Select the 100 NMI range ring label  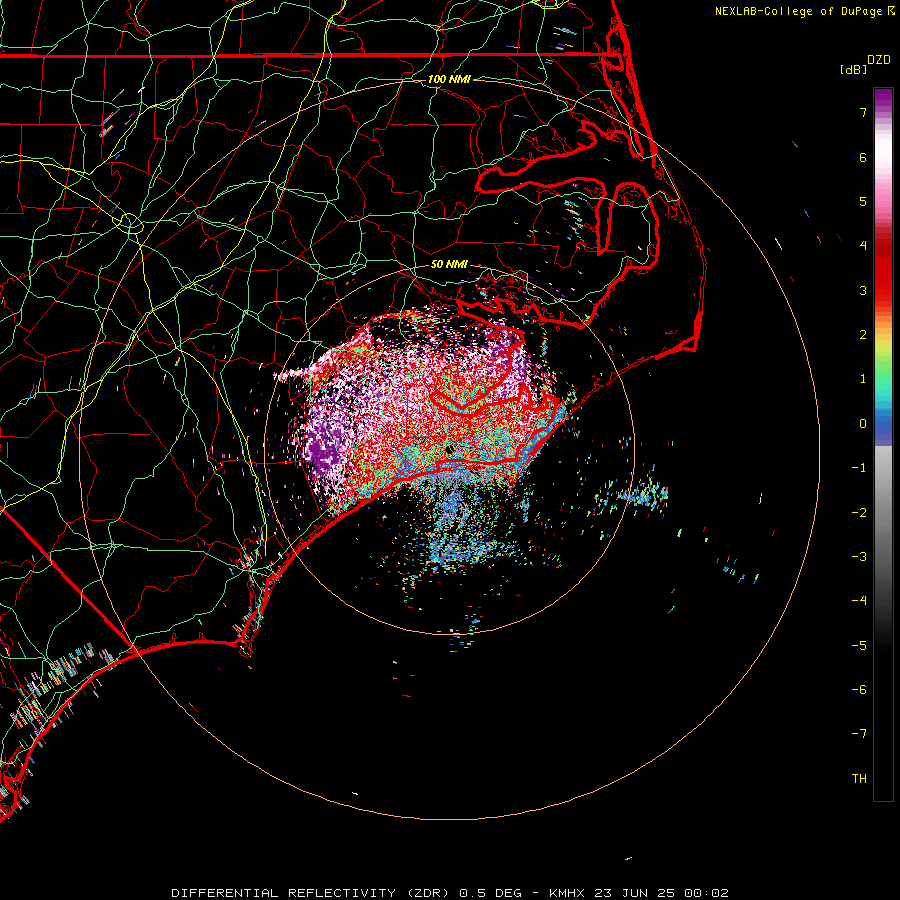click(x=449, y=79)
